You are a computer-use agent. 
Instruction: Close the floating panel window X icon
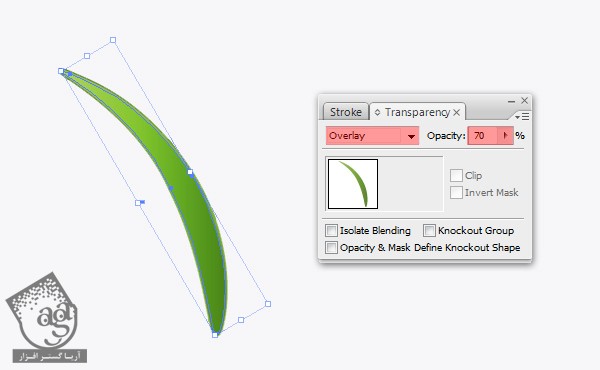point(524,100)
